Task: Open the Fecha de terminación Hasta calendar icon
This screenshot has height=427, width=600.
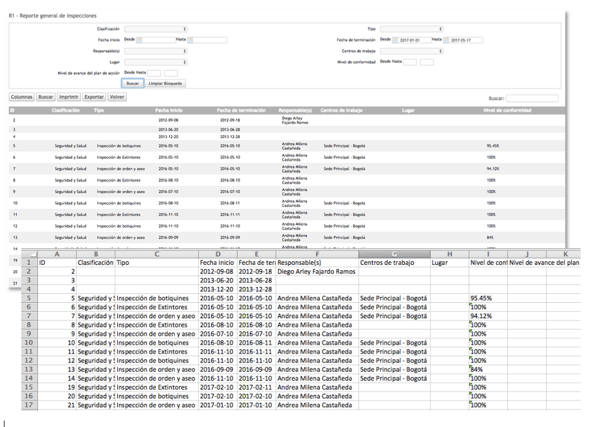Action: (447, 40)
